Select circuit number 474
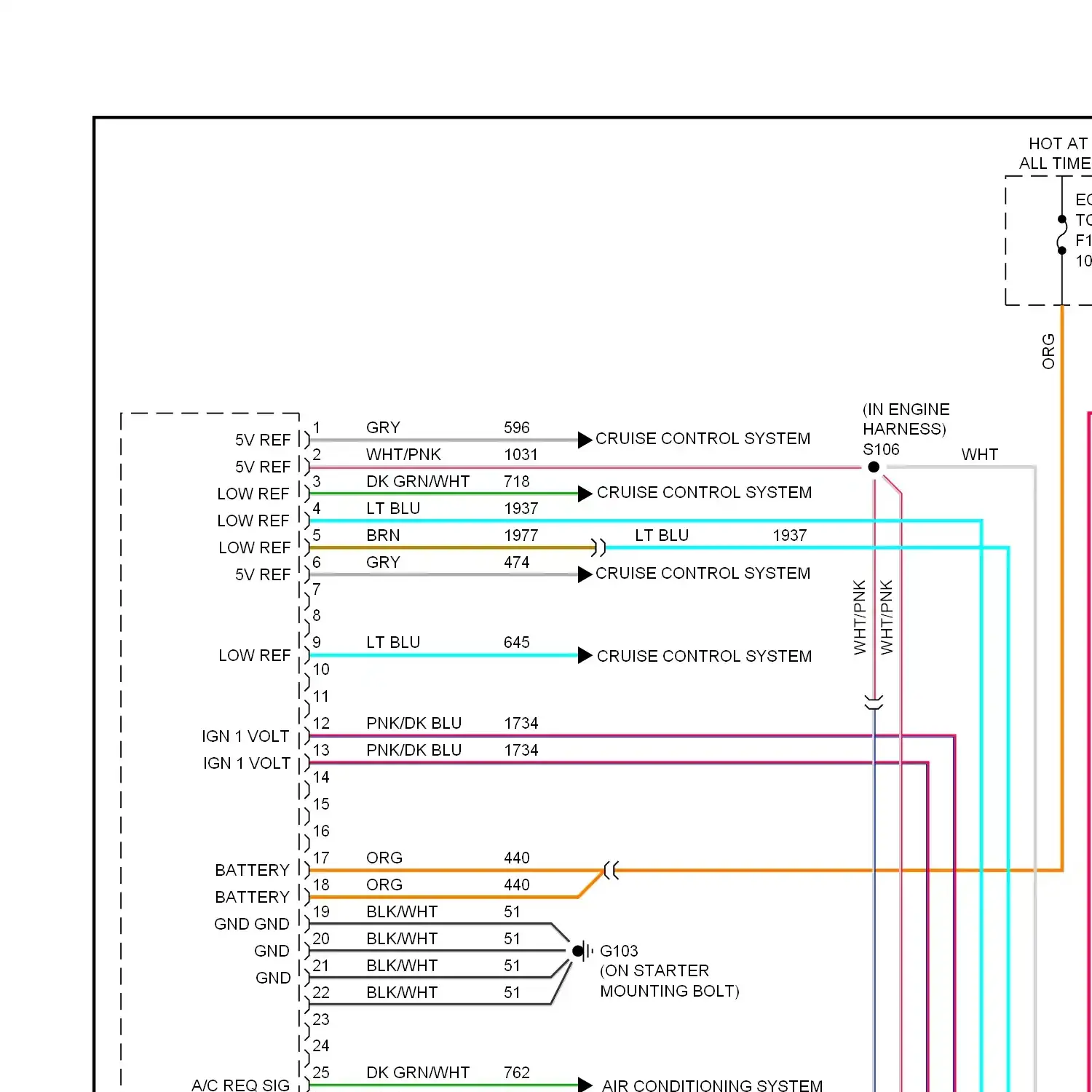Image resolution: width=1092 pixels, height=1092 pixels. 517,563
